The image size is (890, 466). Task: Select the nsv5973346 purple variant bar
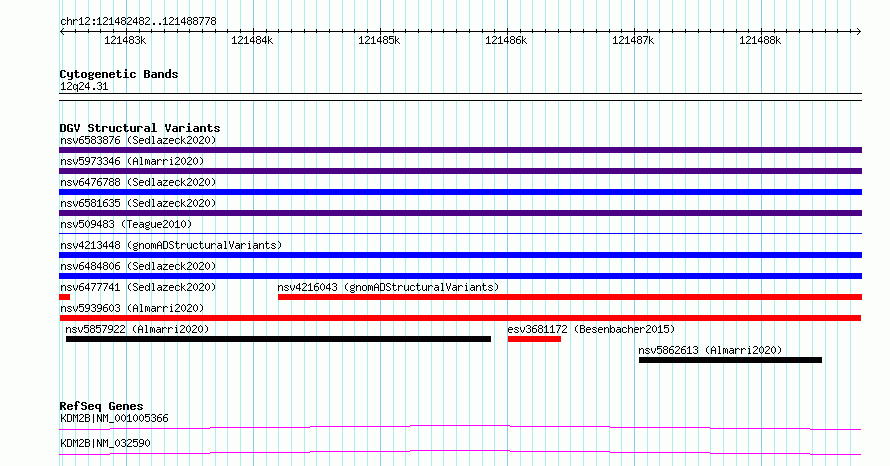(460, 171)
